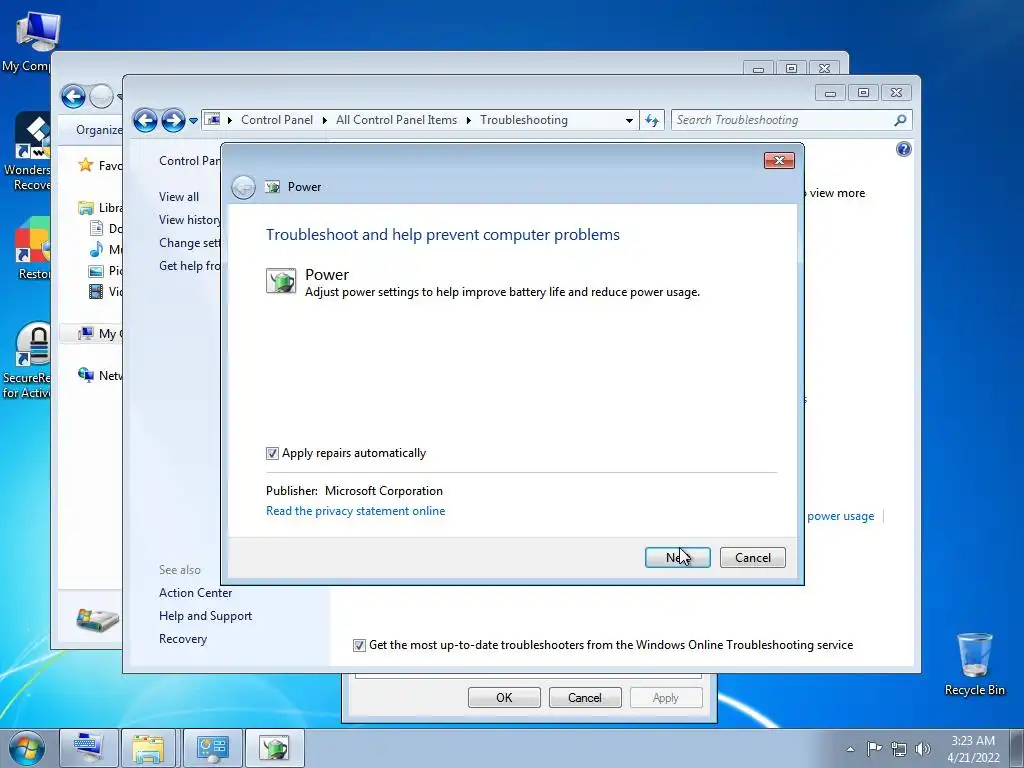1024x768 pixels.
Task: Open Help and Support under See also
Action: (x=205, y=615)
